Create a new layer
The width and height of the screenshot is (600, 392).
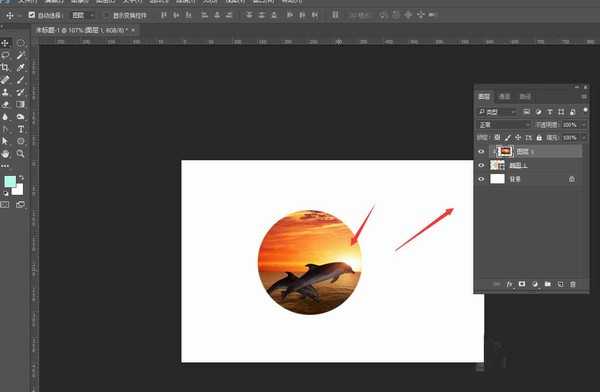(x=560, y=284)
